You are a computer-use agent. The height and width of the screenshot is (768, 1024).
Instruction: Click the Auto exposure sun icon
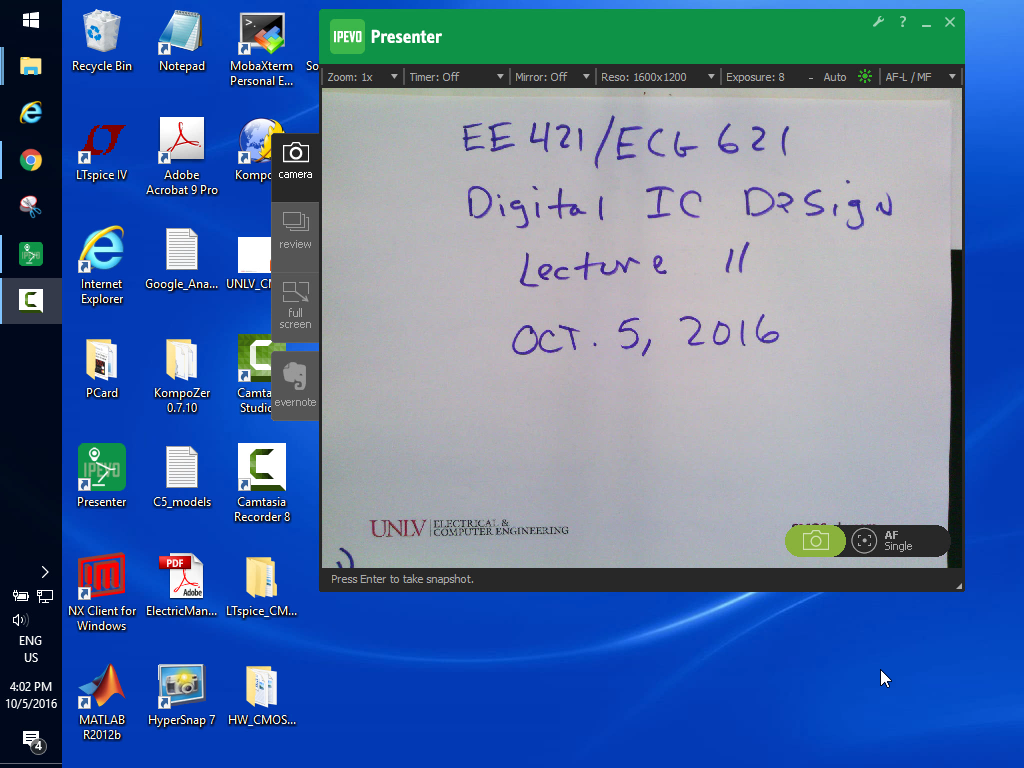pyautogui.click(x=865, y=76)
